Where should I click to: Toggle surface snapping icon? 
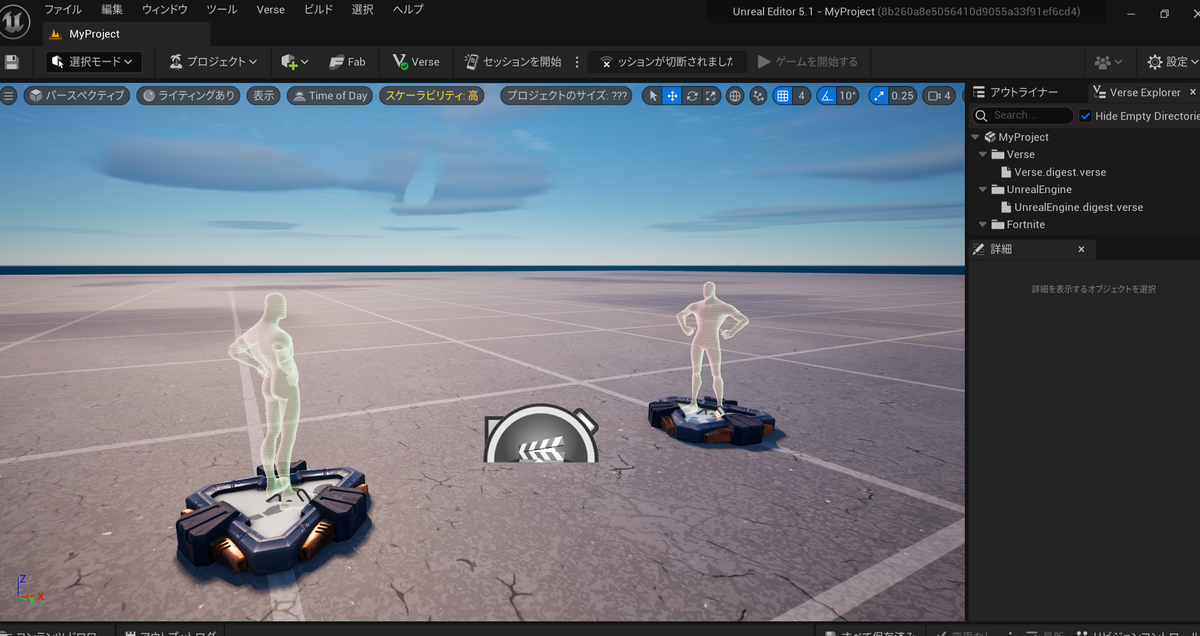click(x=758, y=96)
